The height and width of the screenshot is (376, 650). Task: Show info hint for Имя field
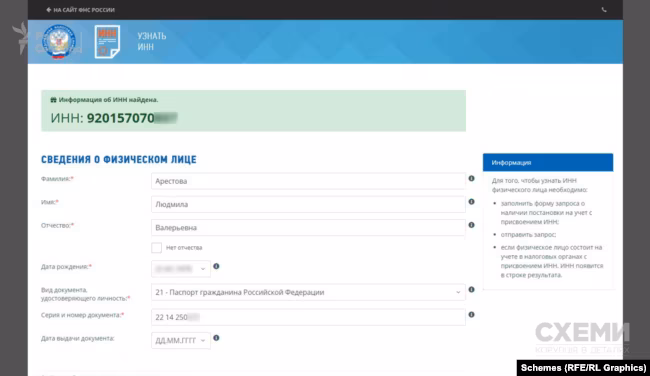(x=471, y=201)
